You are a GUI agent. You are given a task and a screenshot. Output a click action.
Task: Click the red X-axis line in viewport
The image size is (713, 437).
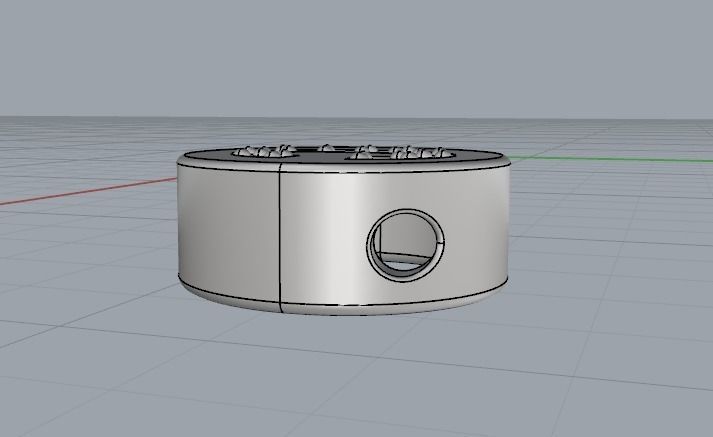[89, 191]
